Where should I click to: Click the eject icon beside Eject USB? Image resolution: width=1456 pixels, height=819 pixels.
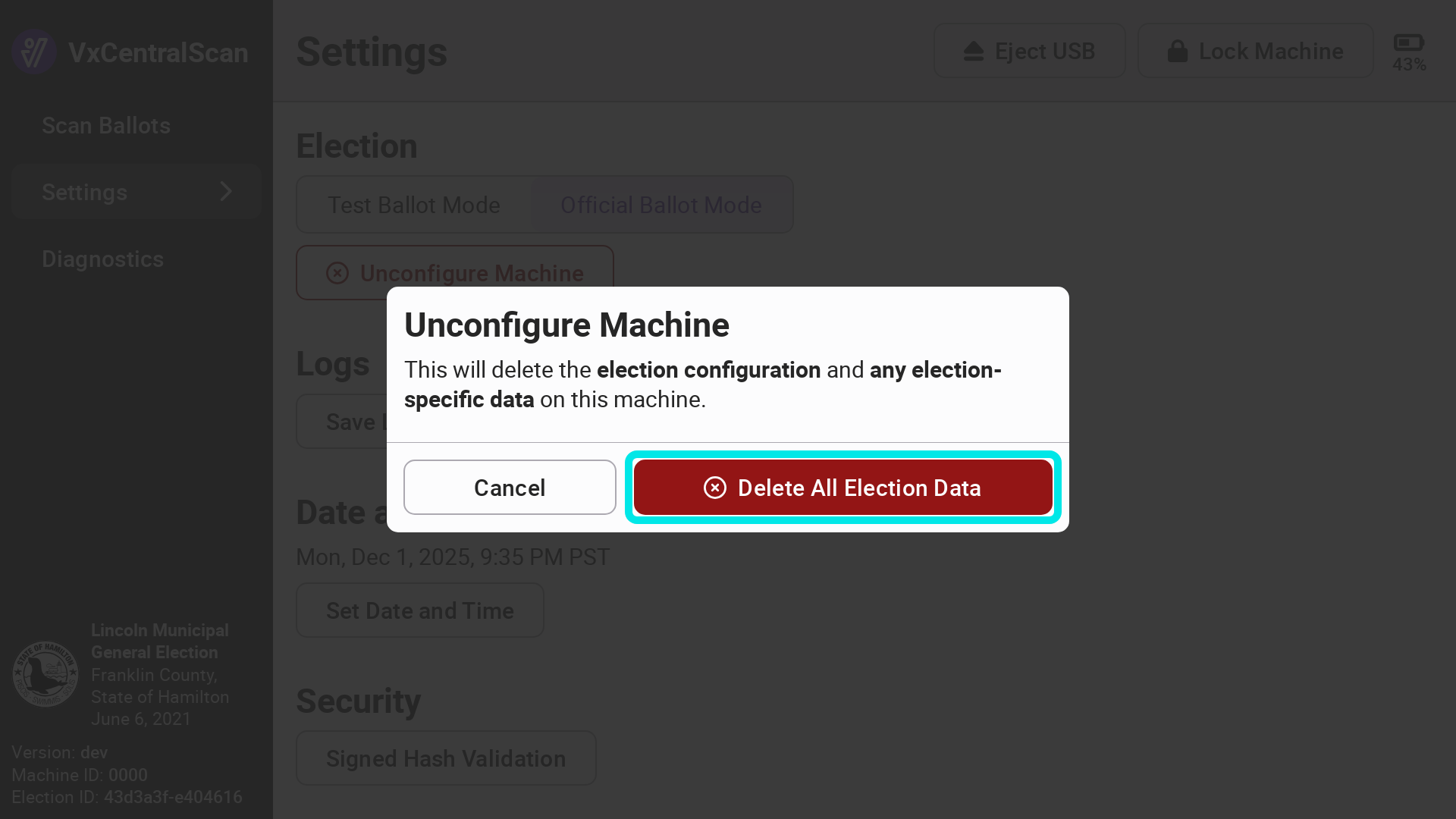click(974, 51)
